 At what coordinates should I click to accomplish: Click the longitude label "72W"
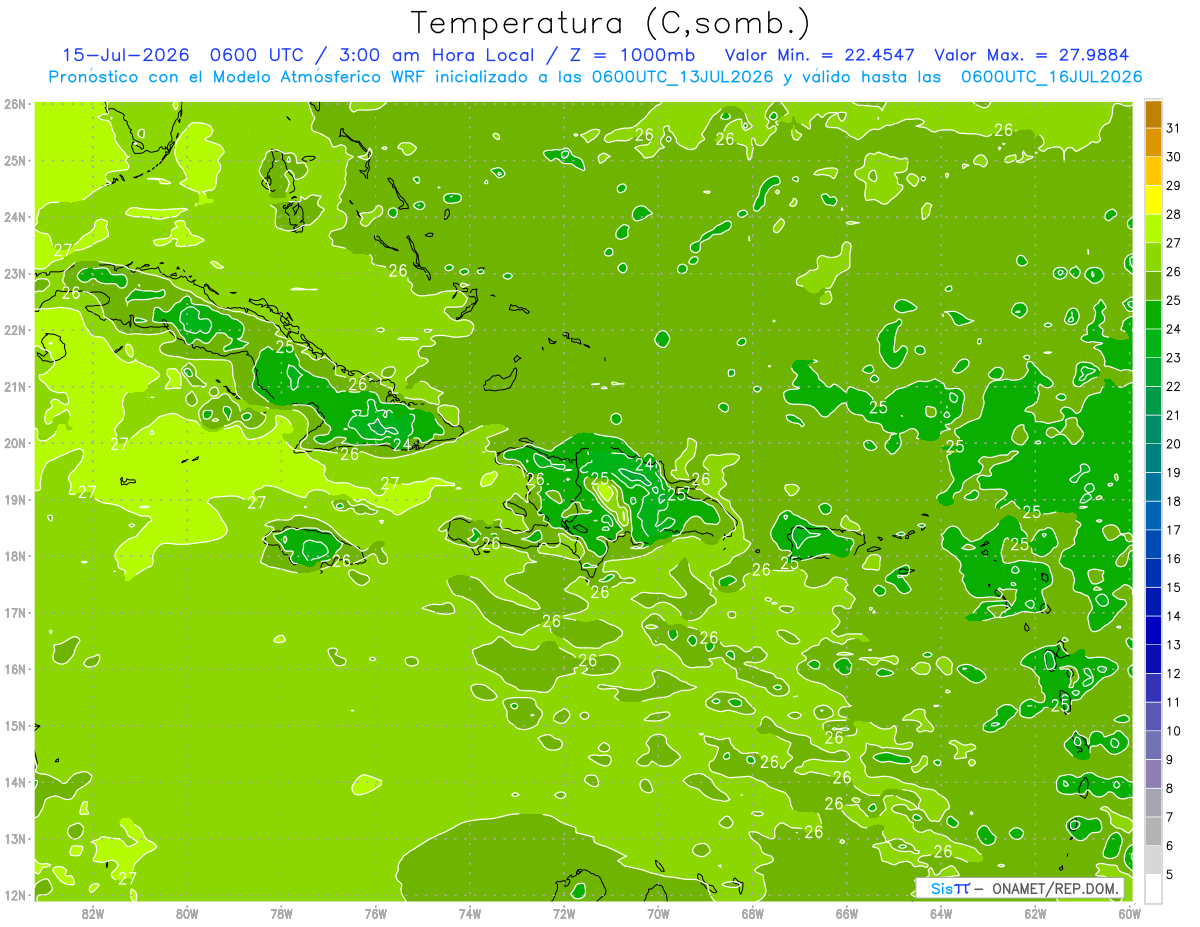click(564, 913)
